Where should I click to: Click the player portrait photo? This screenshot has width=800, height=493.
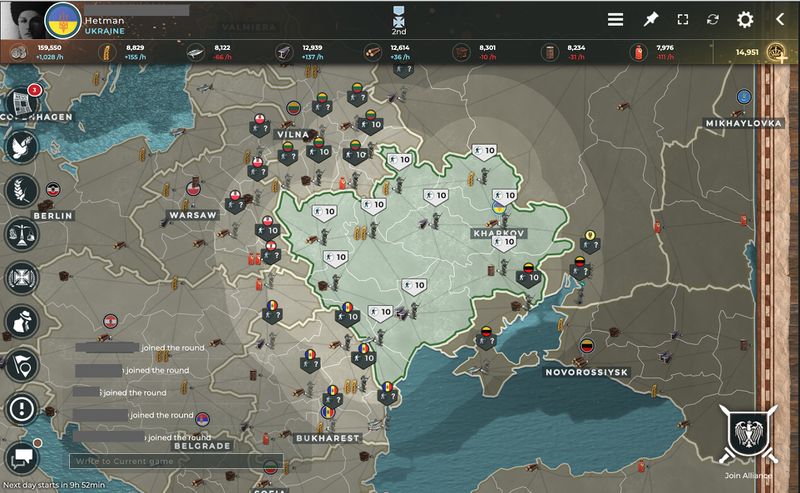click(23, 20)
